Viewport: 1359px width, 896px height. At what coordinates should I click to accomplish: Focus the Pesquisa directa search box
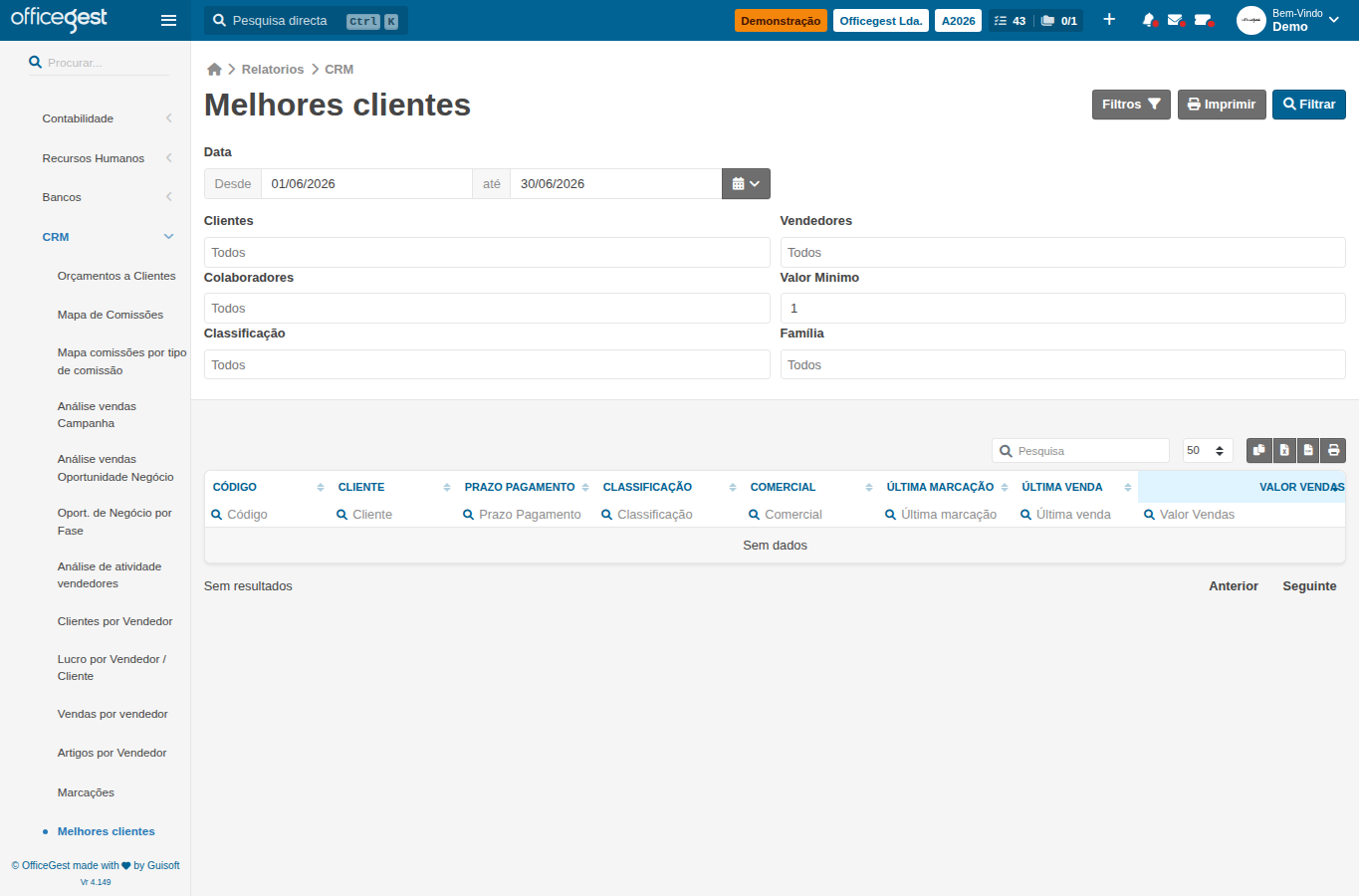pos(306,21)
